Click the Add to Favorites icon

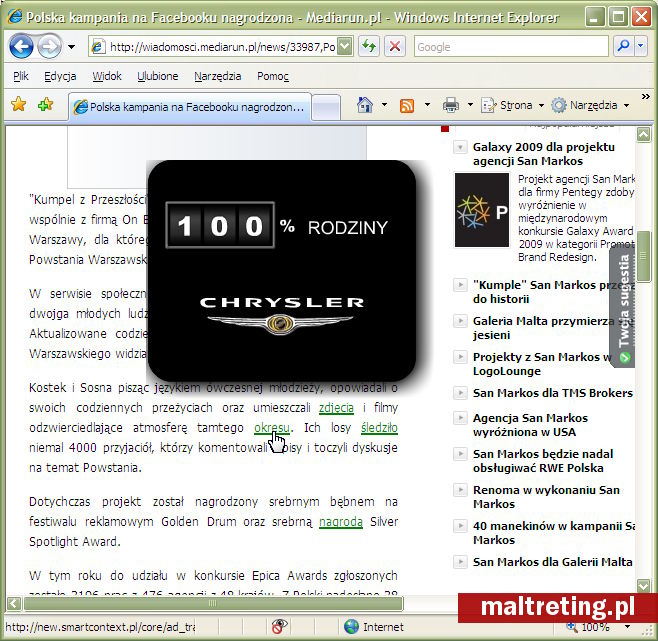coord(45,104)
